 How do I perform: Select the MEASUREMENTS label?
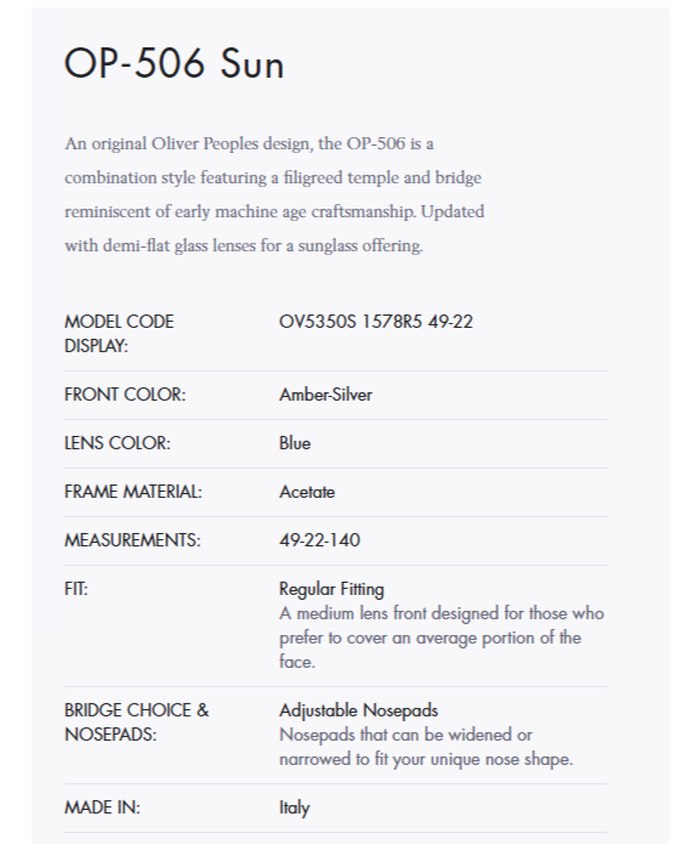coord(132,541)
